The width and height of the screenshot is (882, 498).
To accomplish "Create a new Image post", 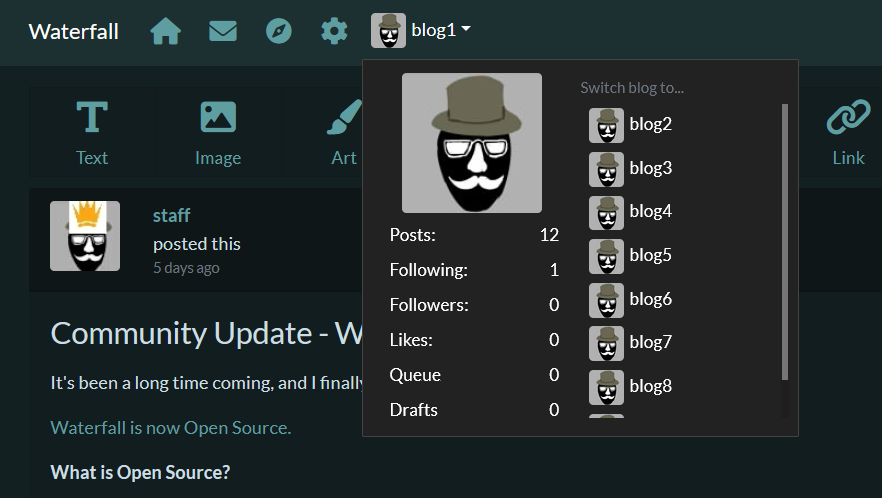I will coord(218,133).
